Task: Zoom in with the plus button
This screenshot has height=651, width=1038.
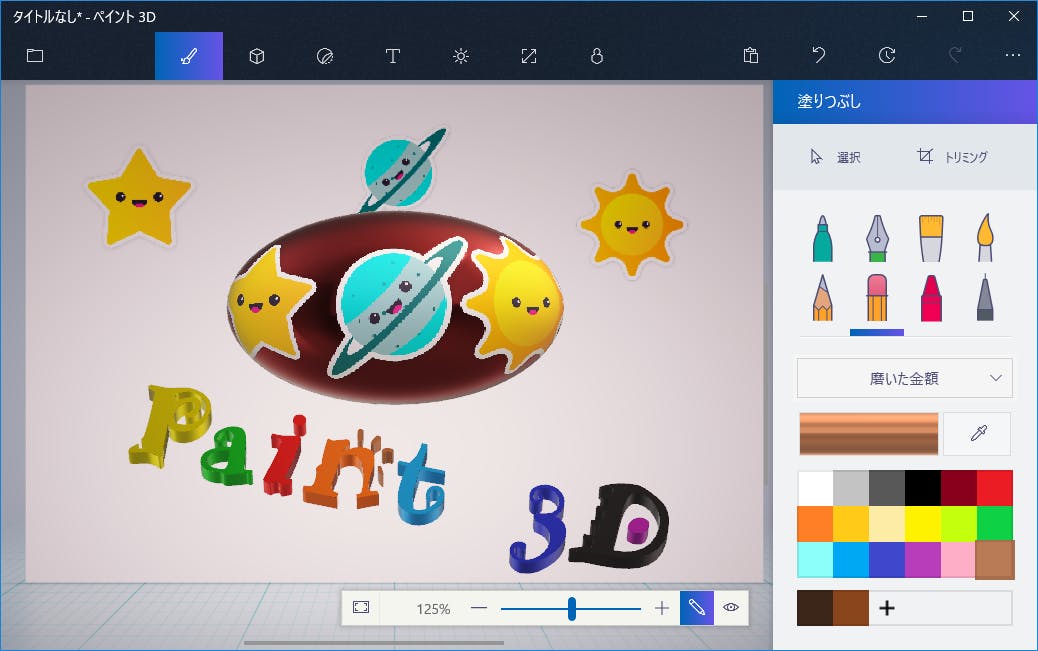Action: [x=661, y=608]
